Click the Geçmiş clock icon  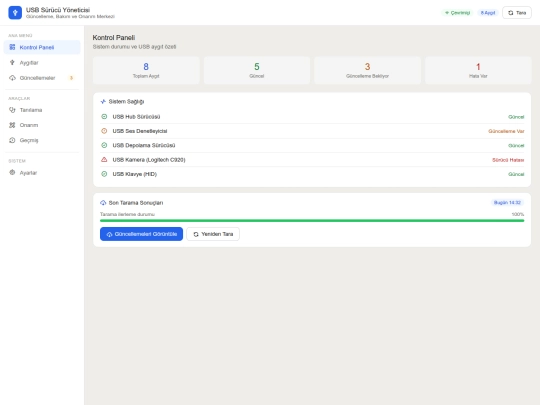tap(12, 140)
